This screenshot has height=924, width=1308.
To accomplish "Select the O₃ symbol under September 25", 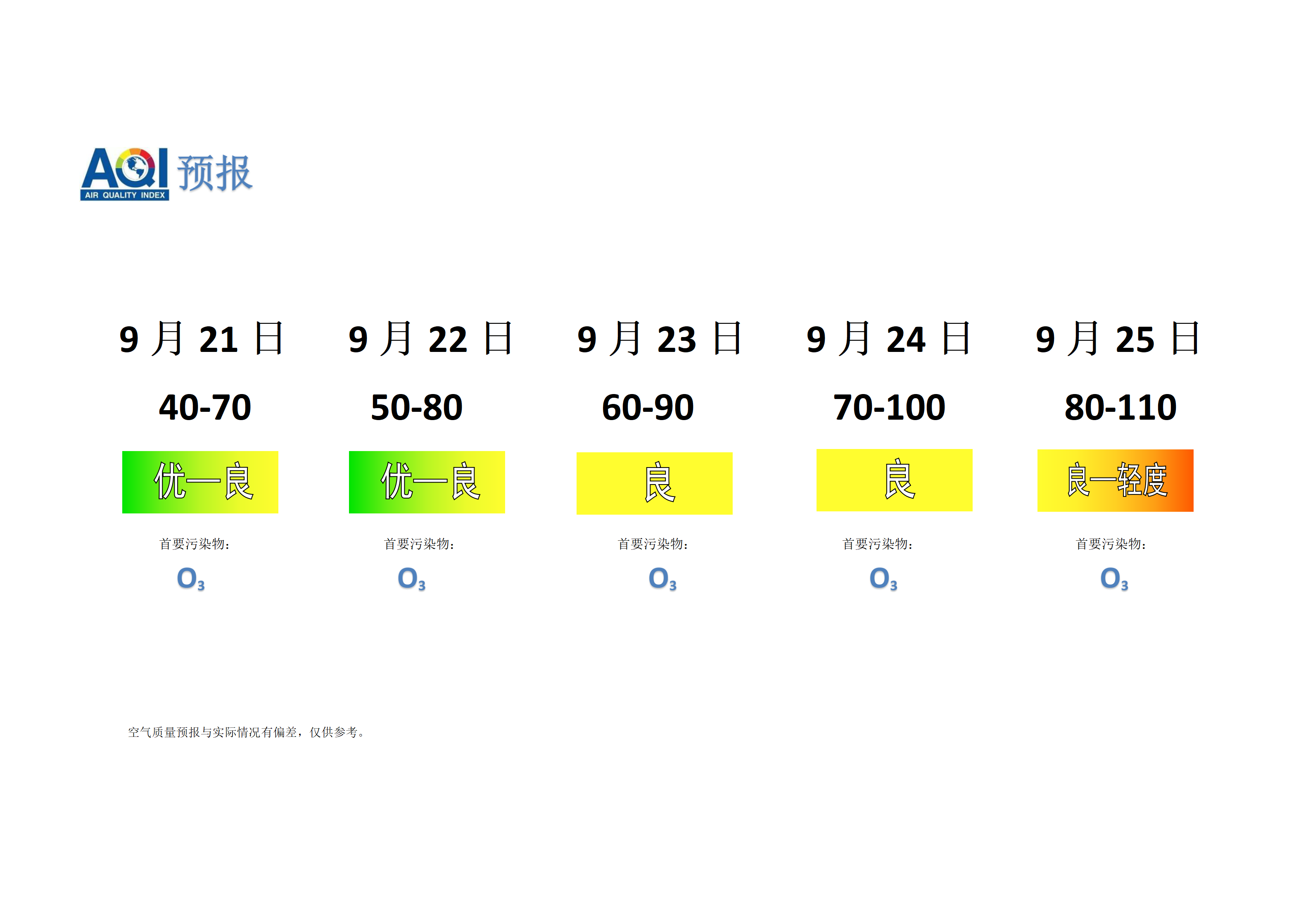I will pos(1114,578).
